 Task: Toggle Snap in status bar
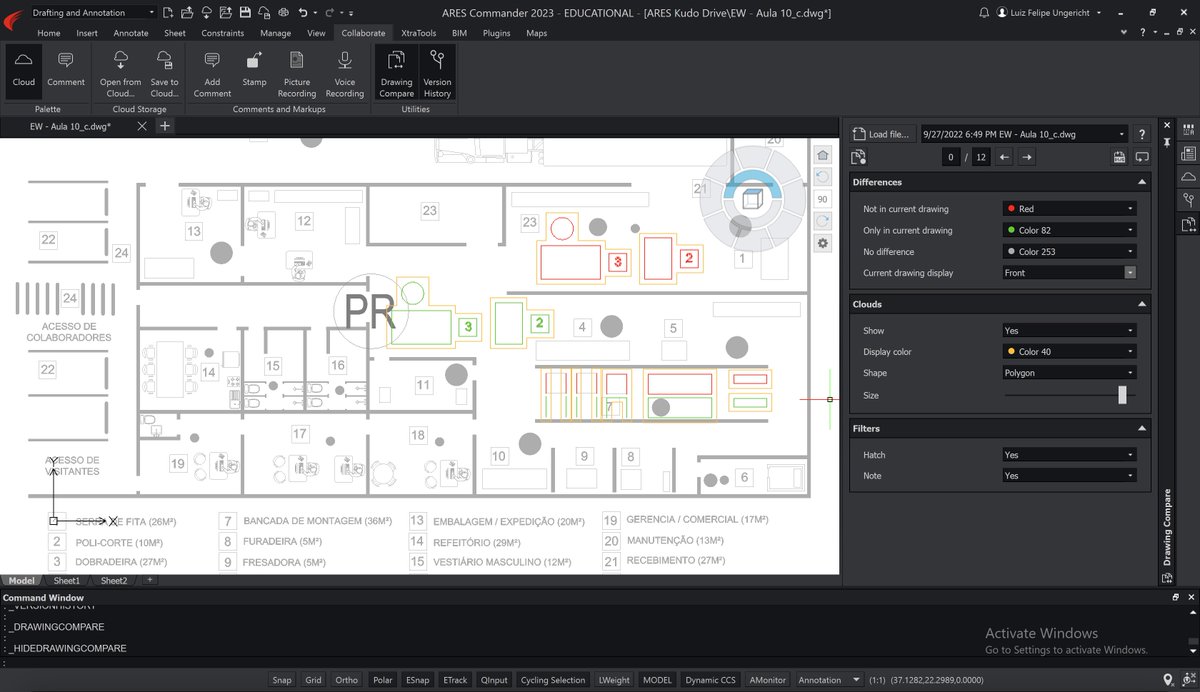coord(282,680)
